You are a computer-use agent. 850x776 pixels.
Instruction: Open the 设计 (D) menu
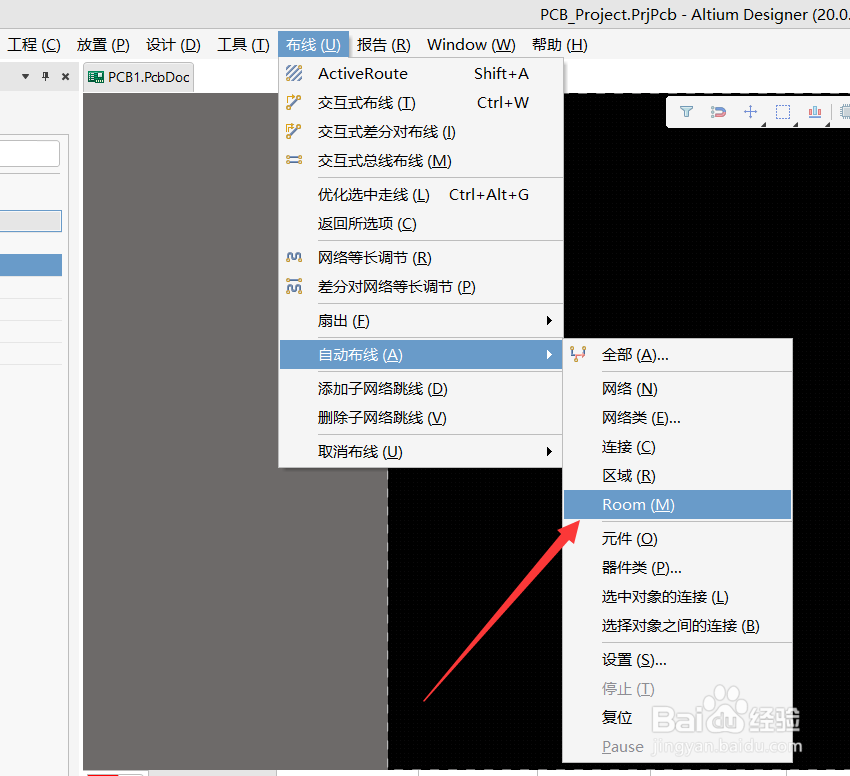pos(173,44)
